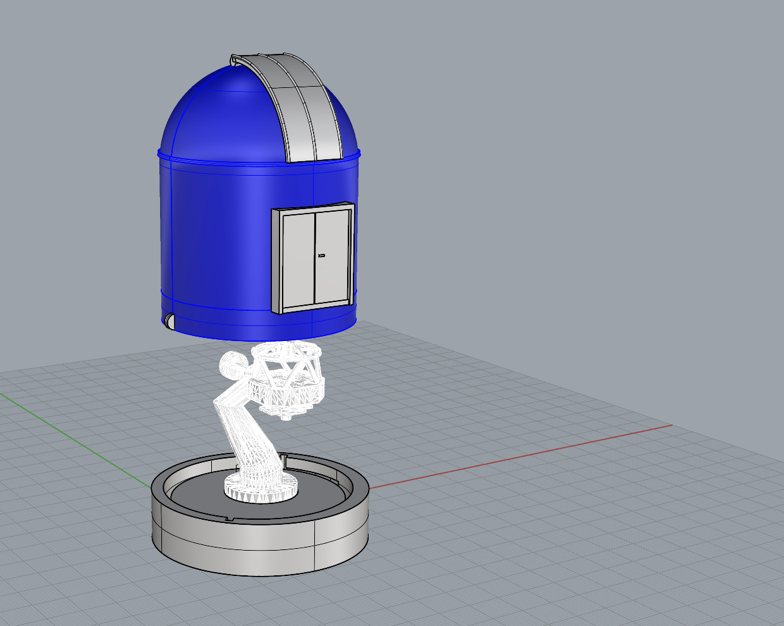Select small grey cylinder at dome bottom edge
This screenshot has width=784, height=626.
pos(170,321)
